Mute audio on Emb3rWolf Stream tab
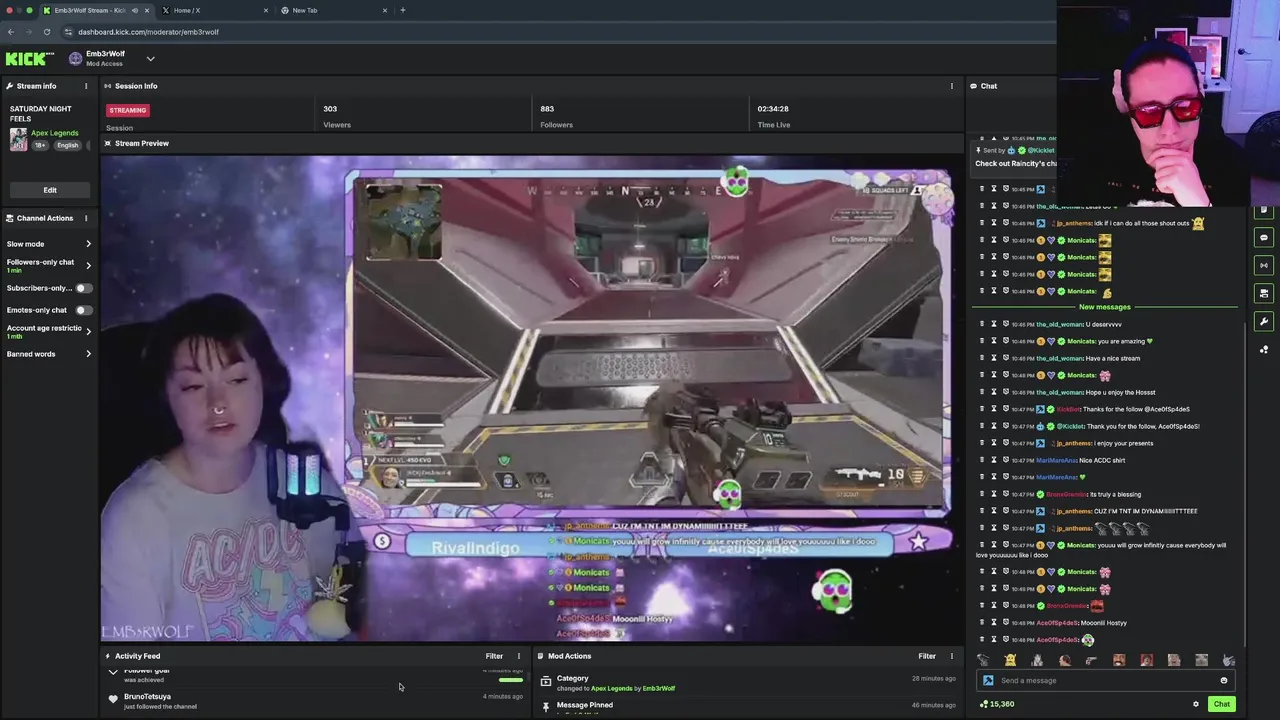Viewport: 1280px width, 720px height. pos(135,10)
